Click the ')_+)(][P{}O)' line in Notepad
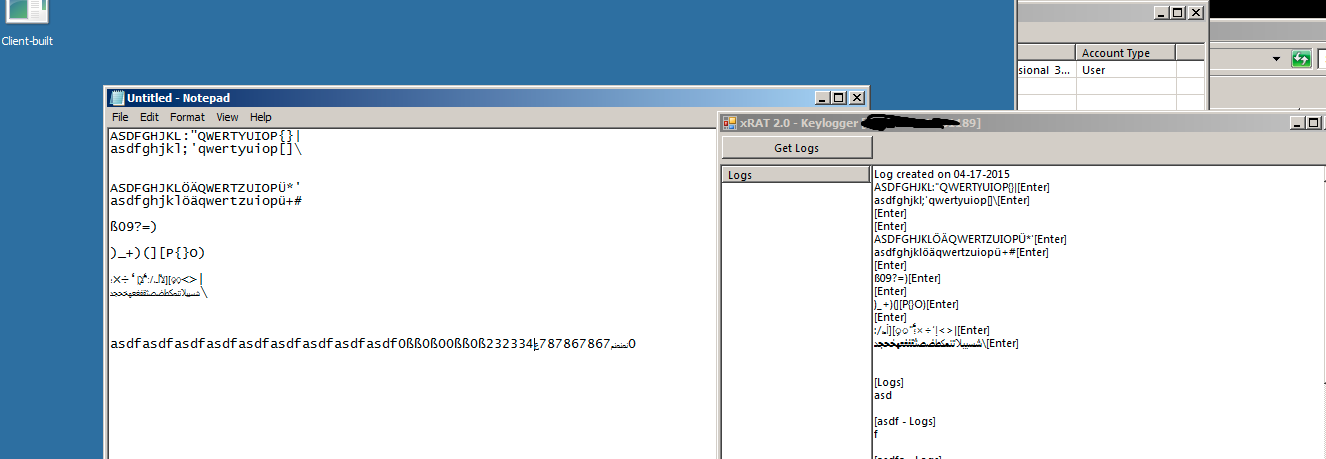 tap(158, 253)
